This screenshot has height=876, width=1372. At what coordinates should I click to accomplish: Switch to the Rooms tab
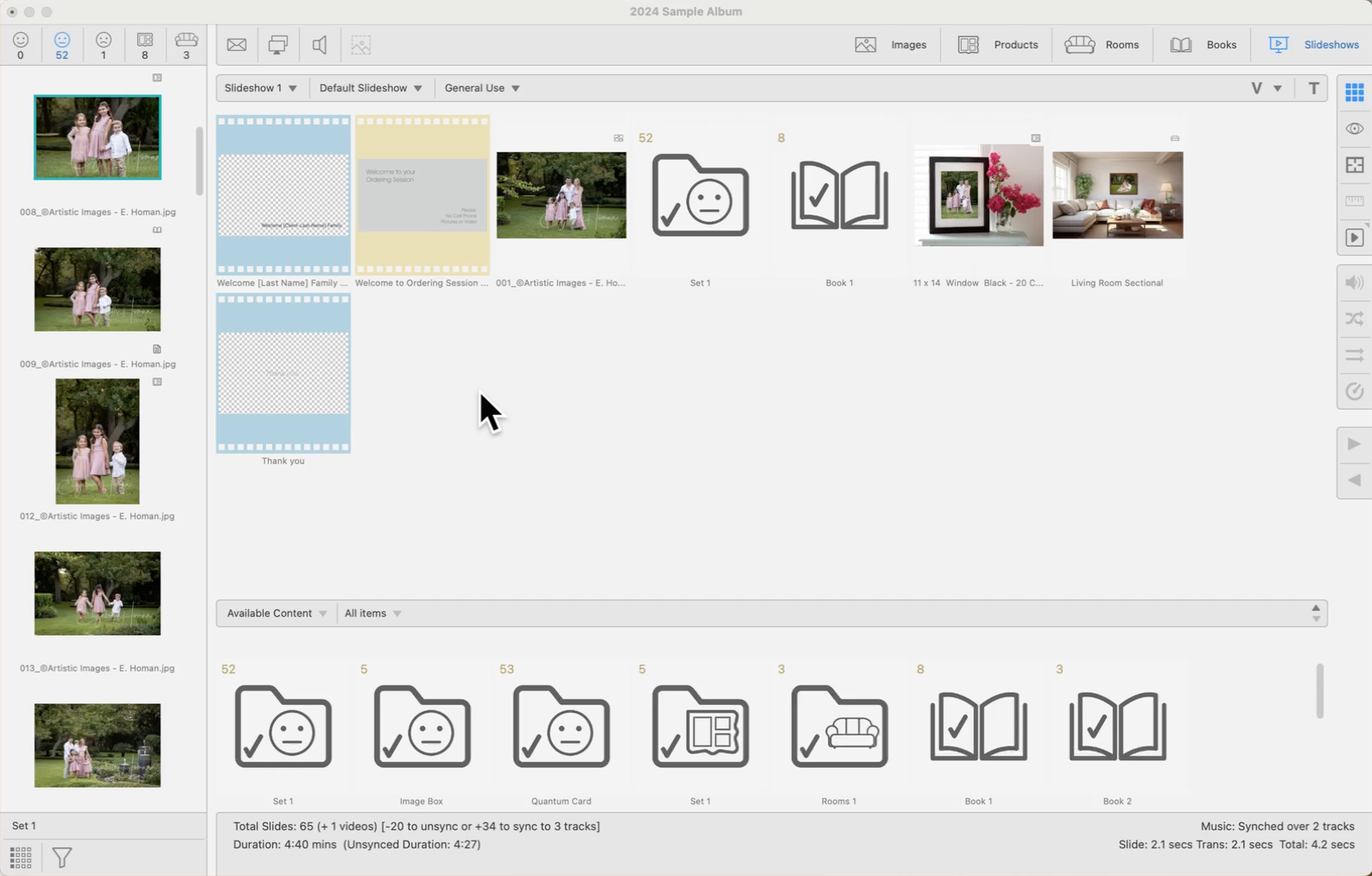pos(1102,45)
